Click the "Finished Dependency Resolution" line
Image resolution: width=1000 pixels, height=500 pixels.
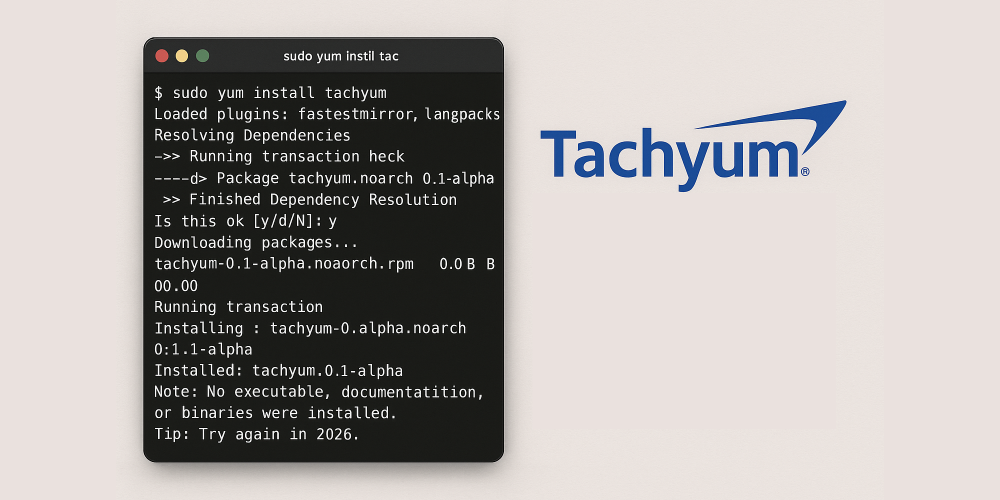pos(308,200)
